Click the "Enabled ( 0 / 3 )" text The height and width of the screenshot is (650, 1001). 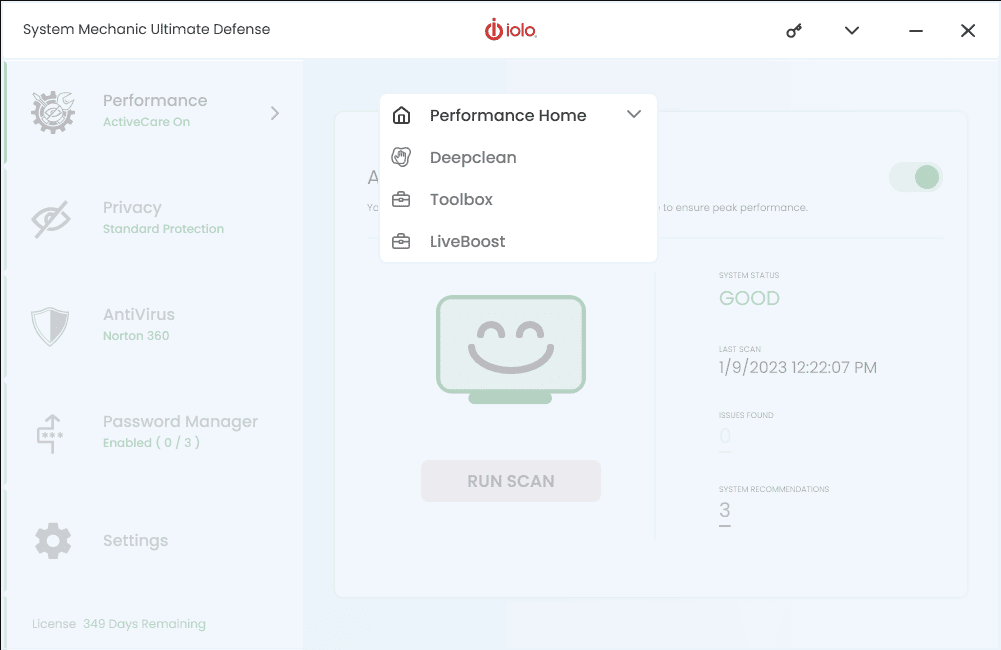(151, 442)
